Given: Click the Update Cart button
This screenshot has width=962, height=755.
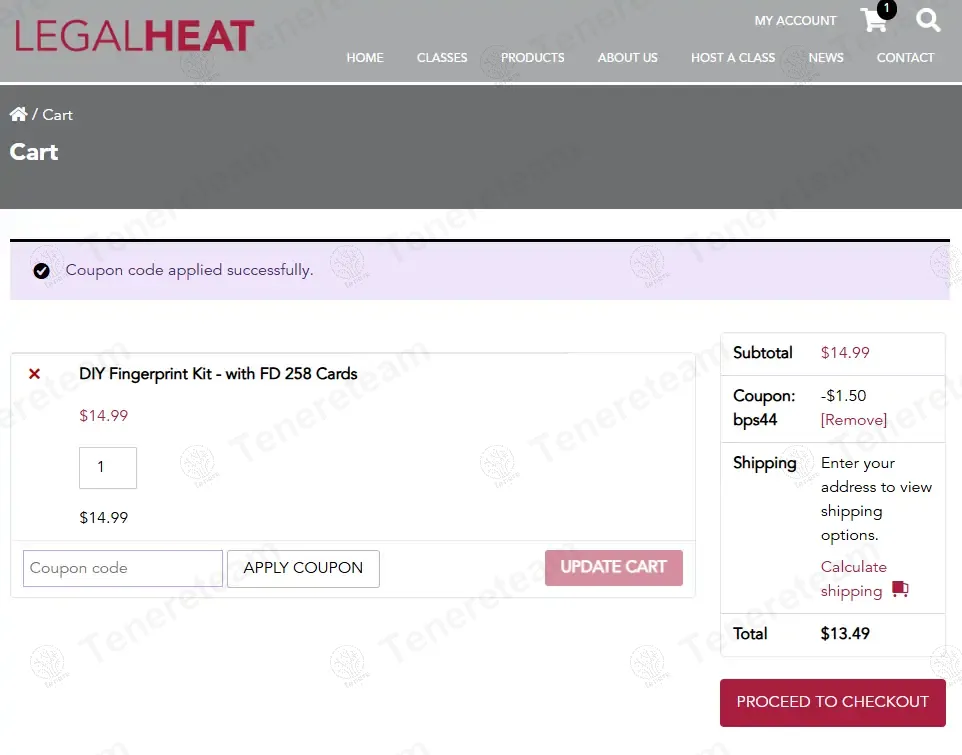Looking at the screenshot, I should (x=614, y=568).
